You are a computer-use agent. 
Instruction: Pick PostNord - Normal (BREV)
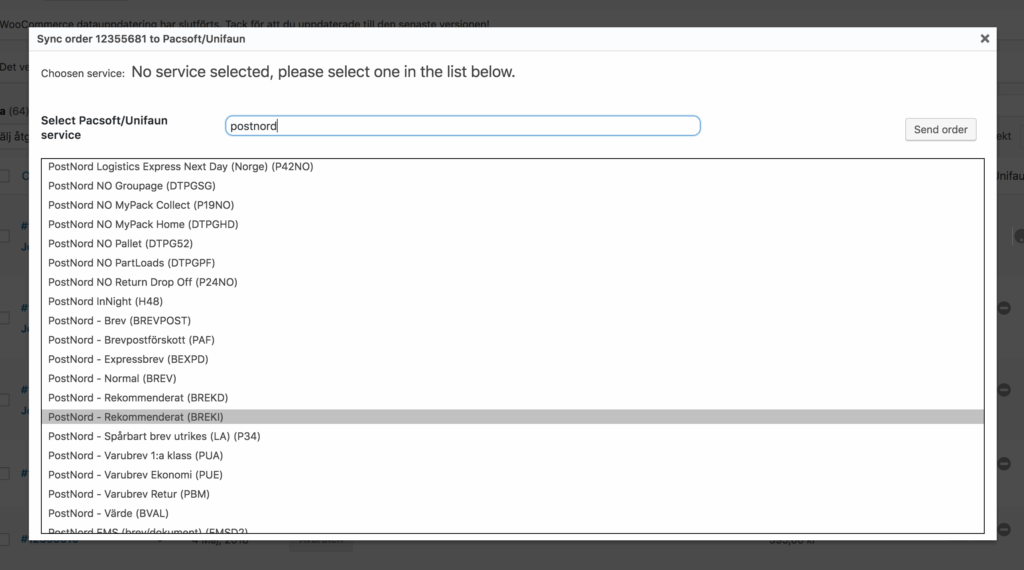coord(112,379)
